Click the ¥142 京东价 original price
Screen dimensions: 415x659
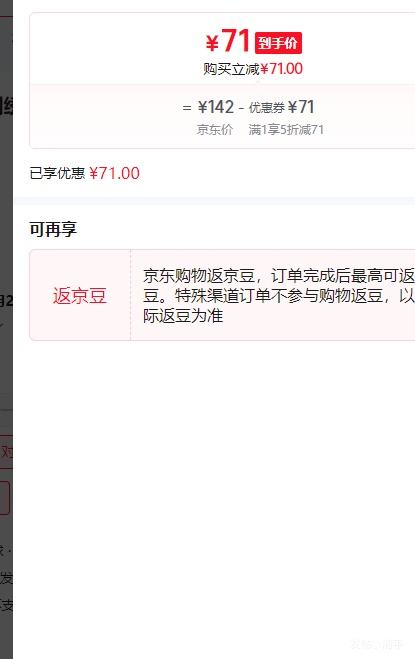click(x=216, y=107)
